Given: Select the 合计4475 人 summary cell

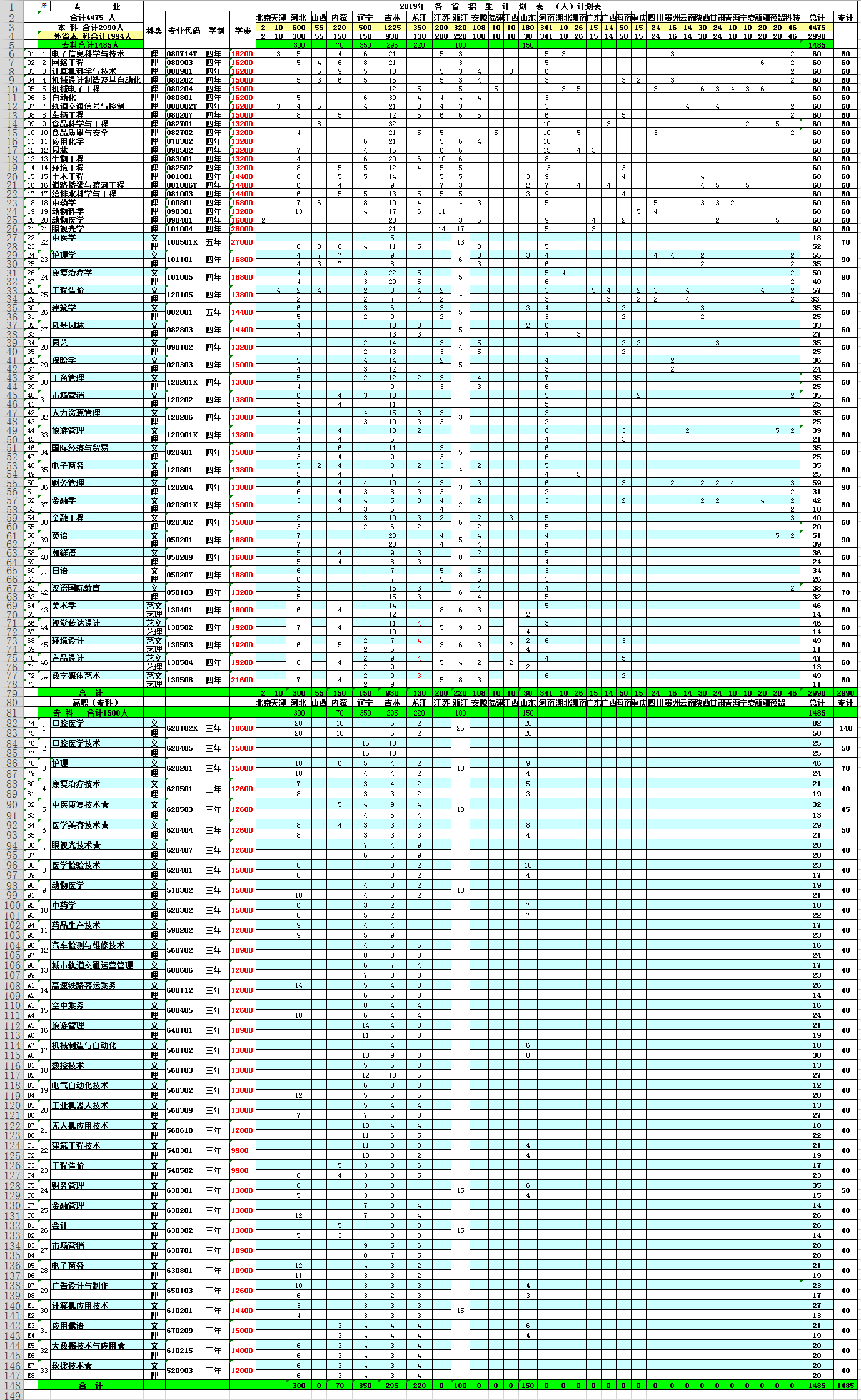Looking at the screenshot, I should (91, 18).
